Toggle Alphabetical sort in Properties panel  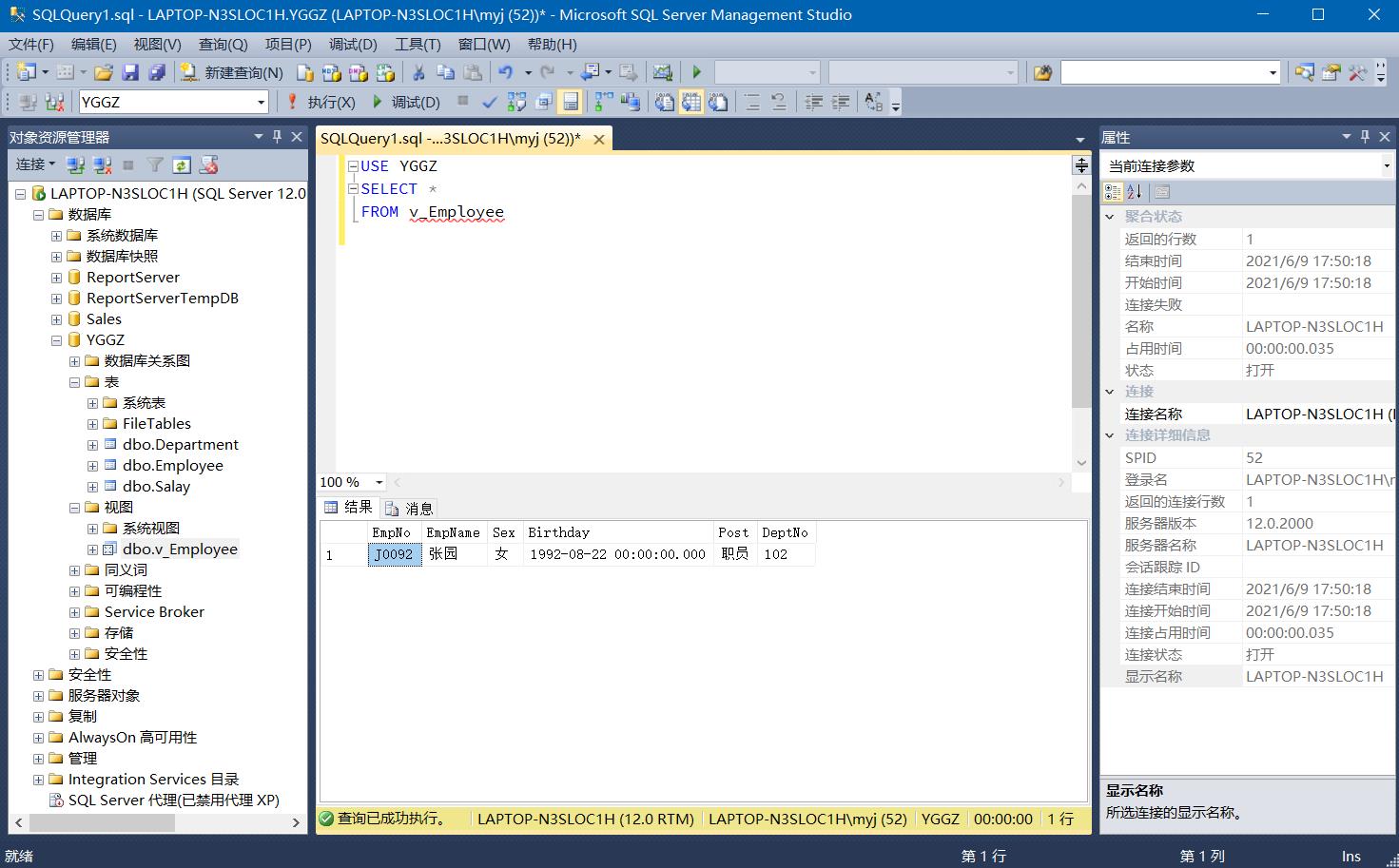pos(1135,191)
